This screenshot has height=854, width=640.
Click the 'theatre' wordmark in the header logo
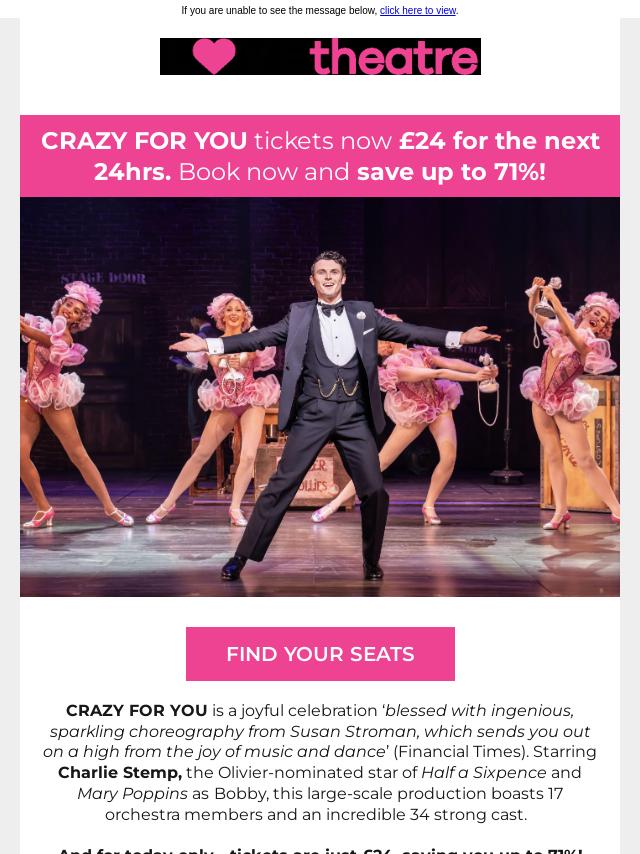(394, 57)
